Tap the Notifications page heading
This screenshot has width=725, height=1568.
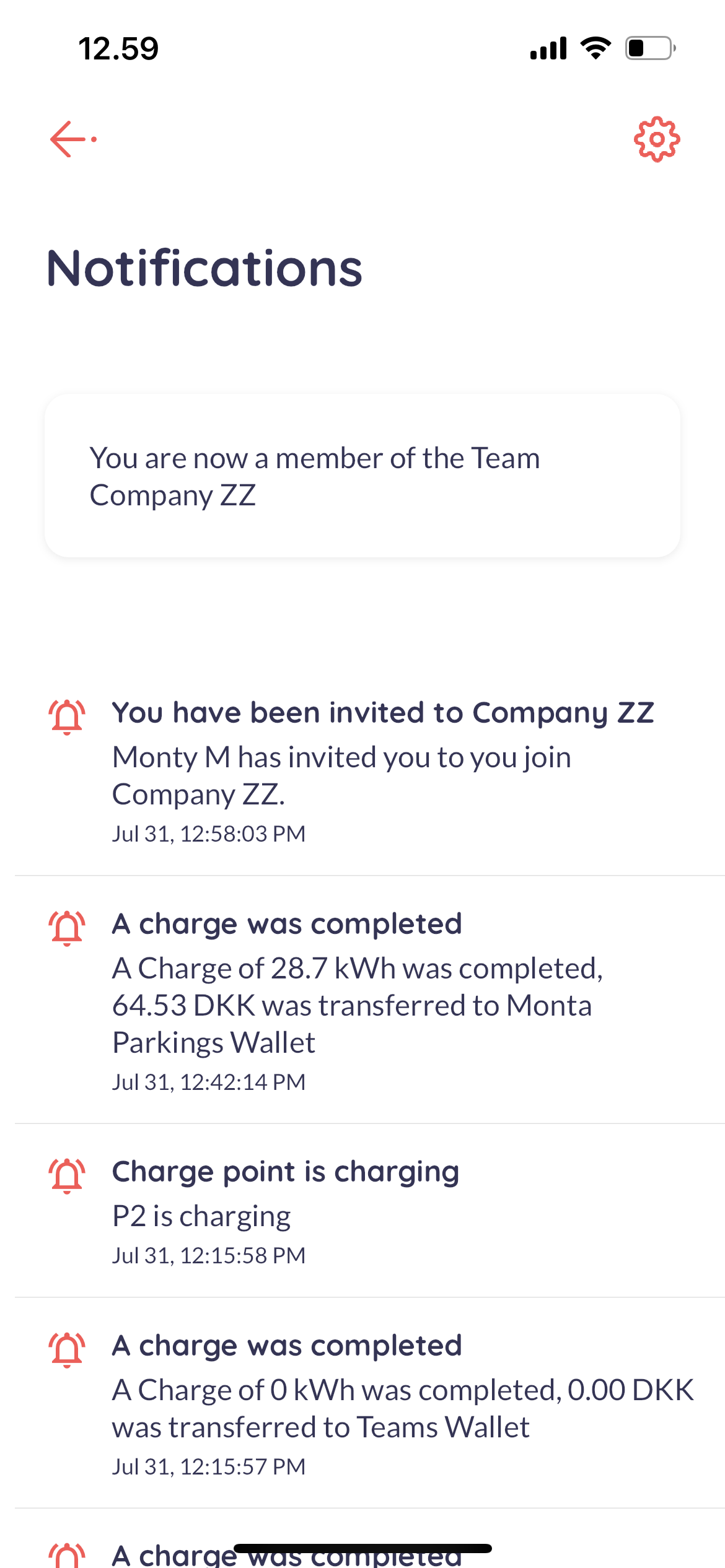pyautogui.click(x=204, y=268)
